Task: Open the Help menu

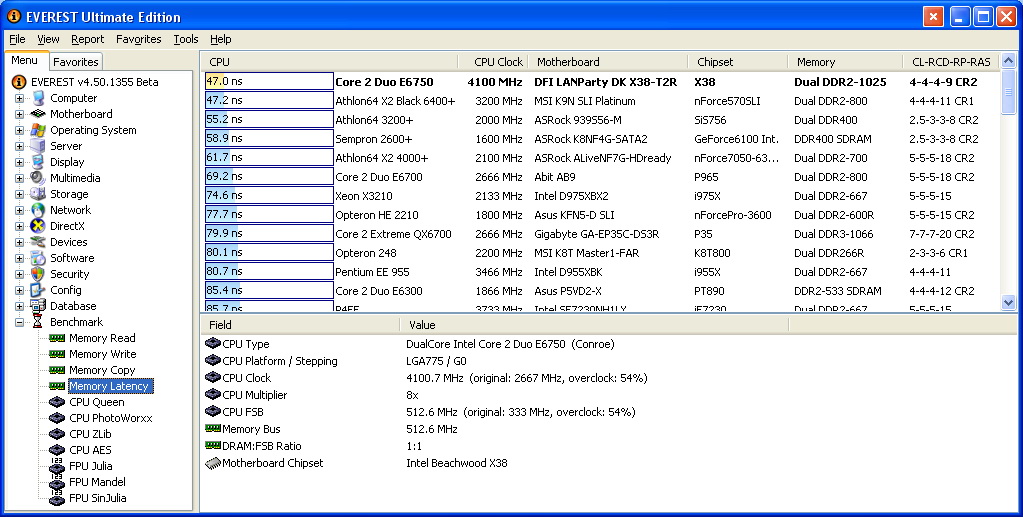Action: pyautogui.click(x=221, y=39)
